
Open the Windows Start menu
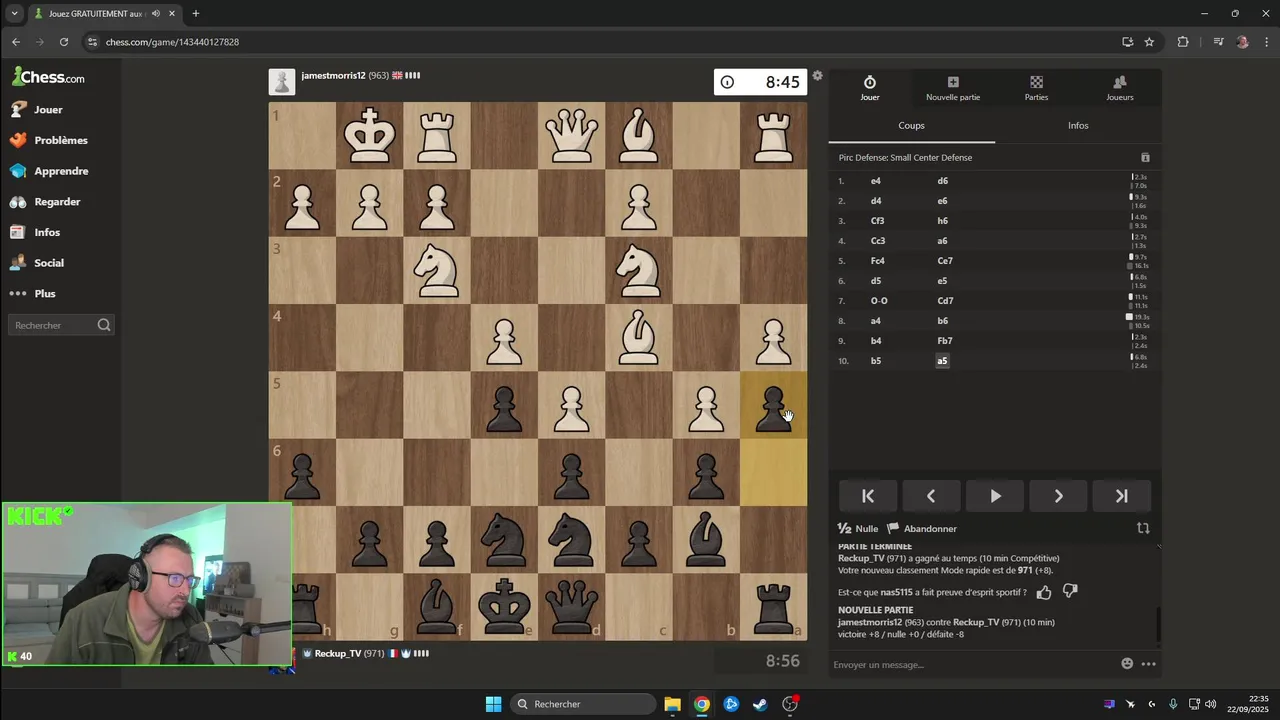[493, 704]
